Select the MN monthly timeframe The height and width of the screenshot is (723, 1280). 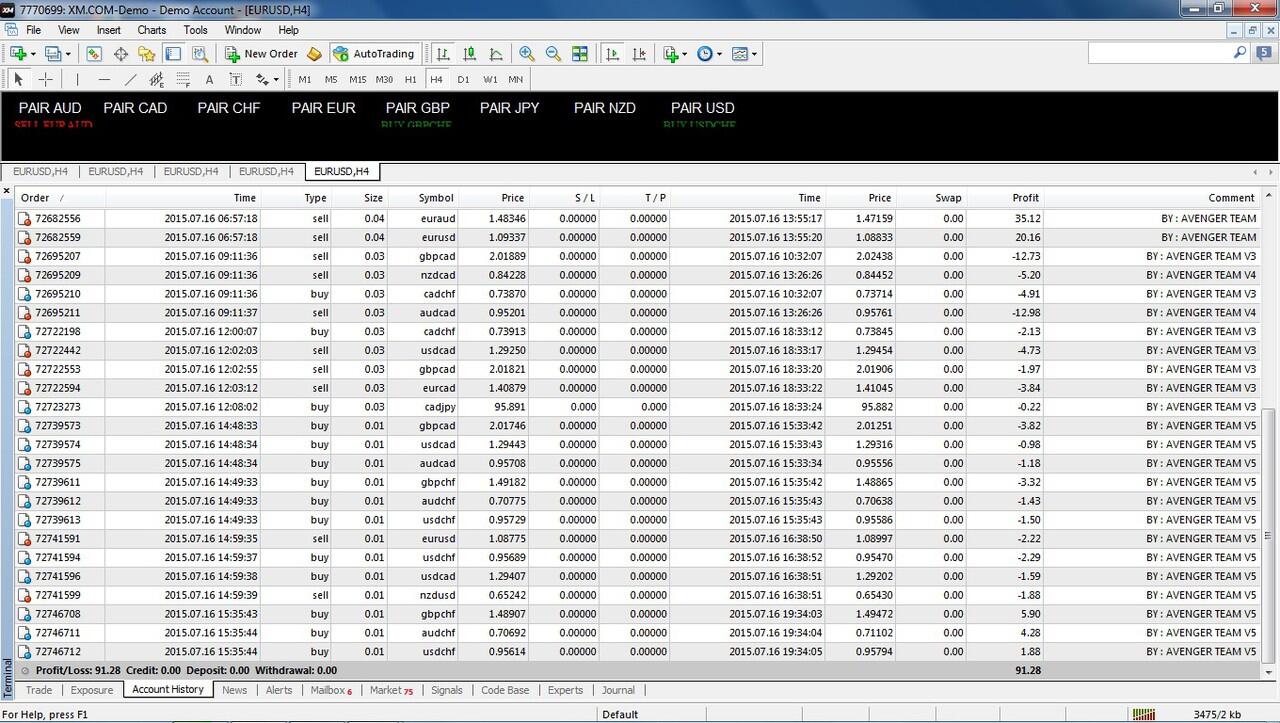[x=516, y=79]
